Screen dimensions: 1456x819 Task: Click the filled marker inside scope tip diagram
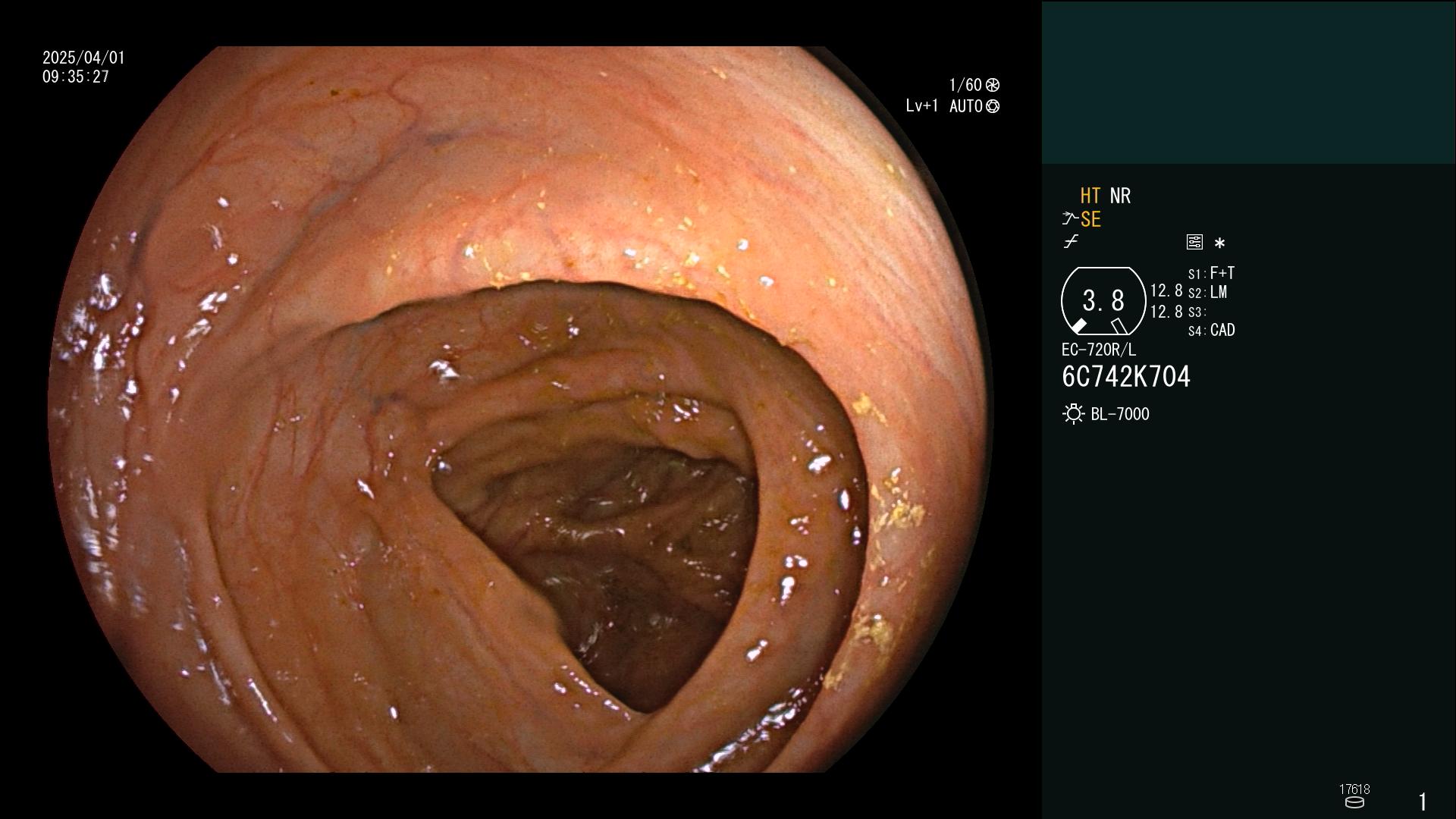pyautogui.click(x=1078, y=326)
